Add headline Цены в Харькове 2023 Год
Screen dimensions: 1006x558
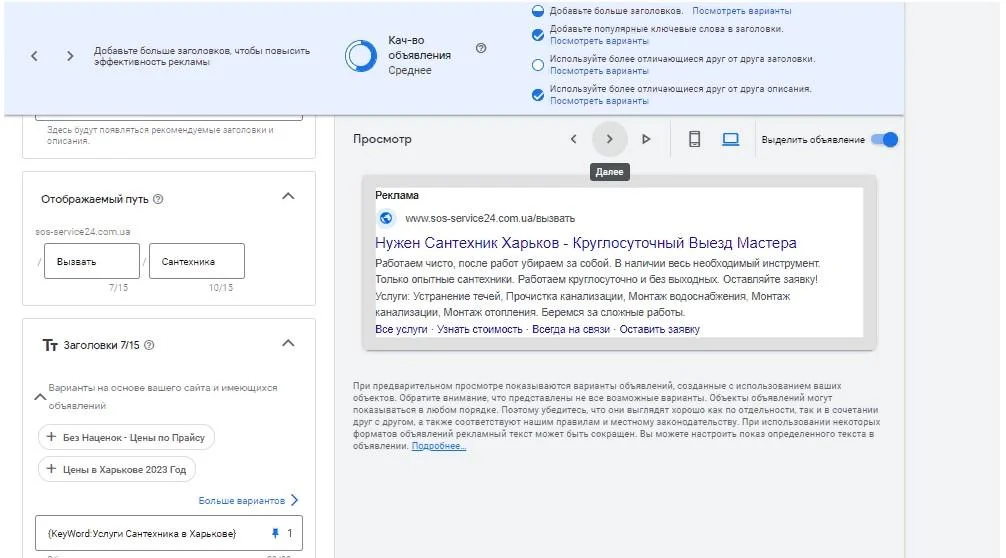117,469
